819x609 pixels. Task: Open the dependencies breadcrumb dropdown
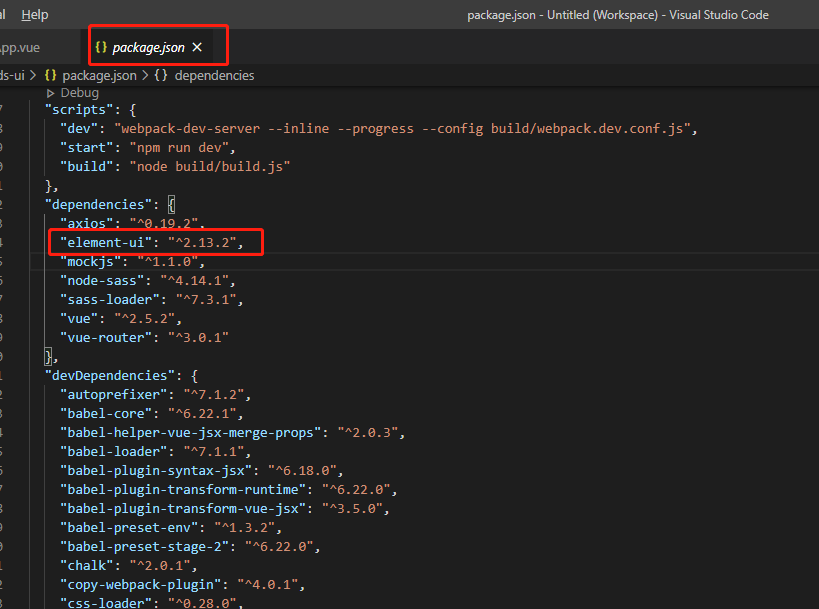click(214, 75)
